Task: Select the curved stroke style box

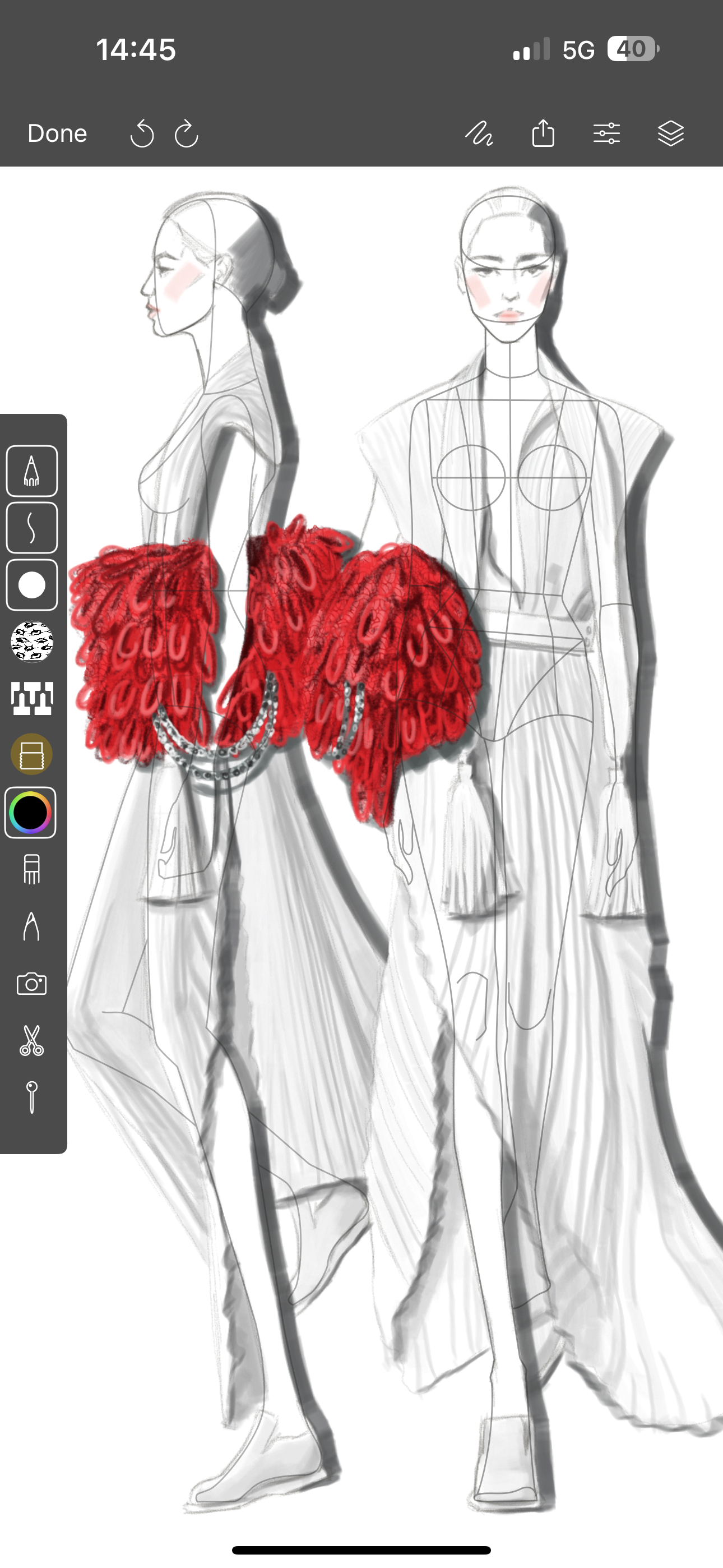Action: click(31, 528)
